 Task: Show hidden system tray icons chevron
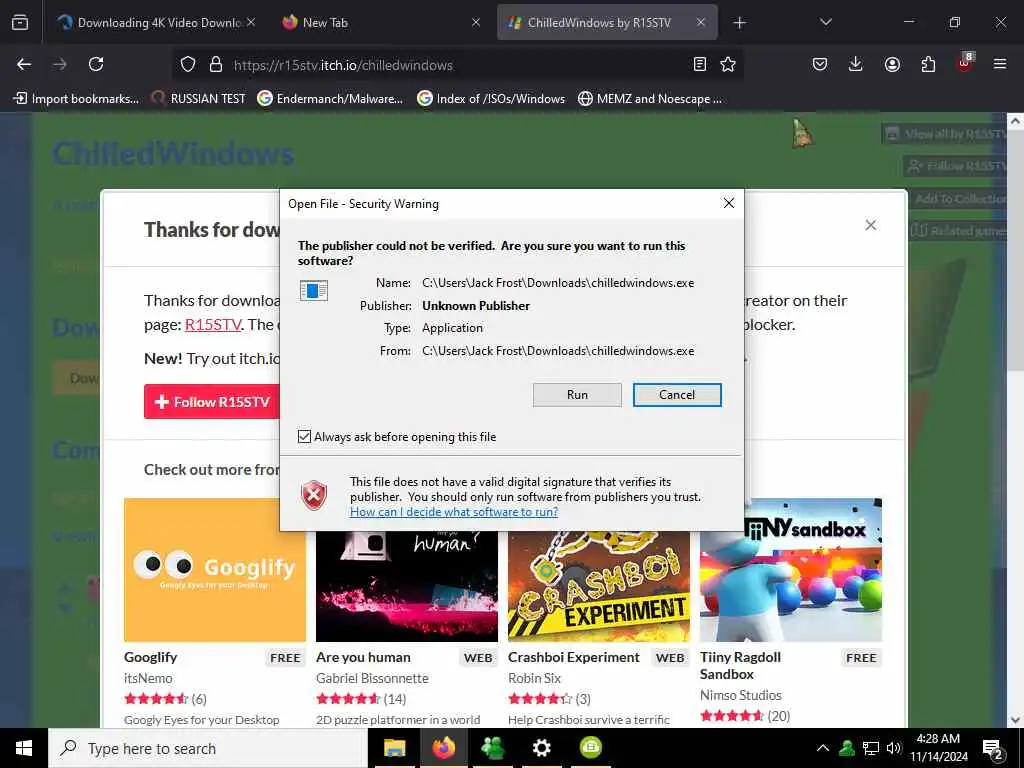click(823, 748)
